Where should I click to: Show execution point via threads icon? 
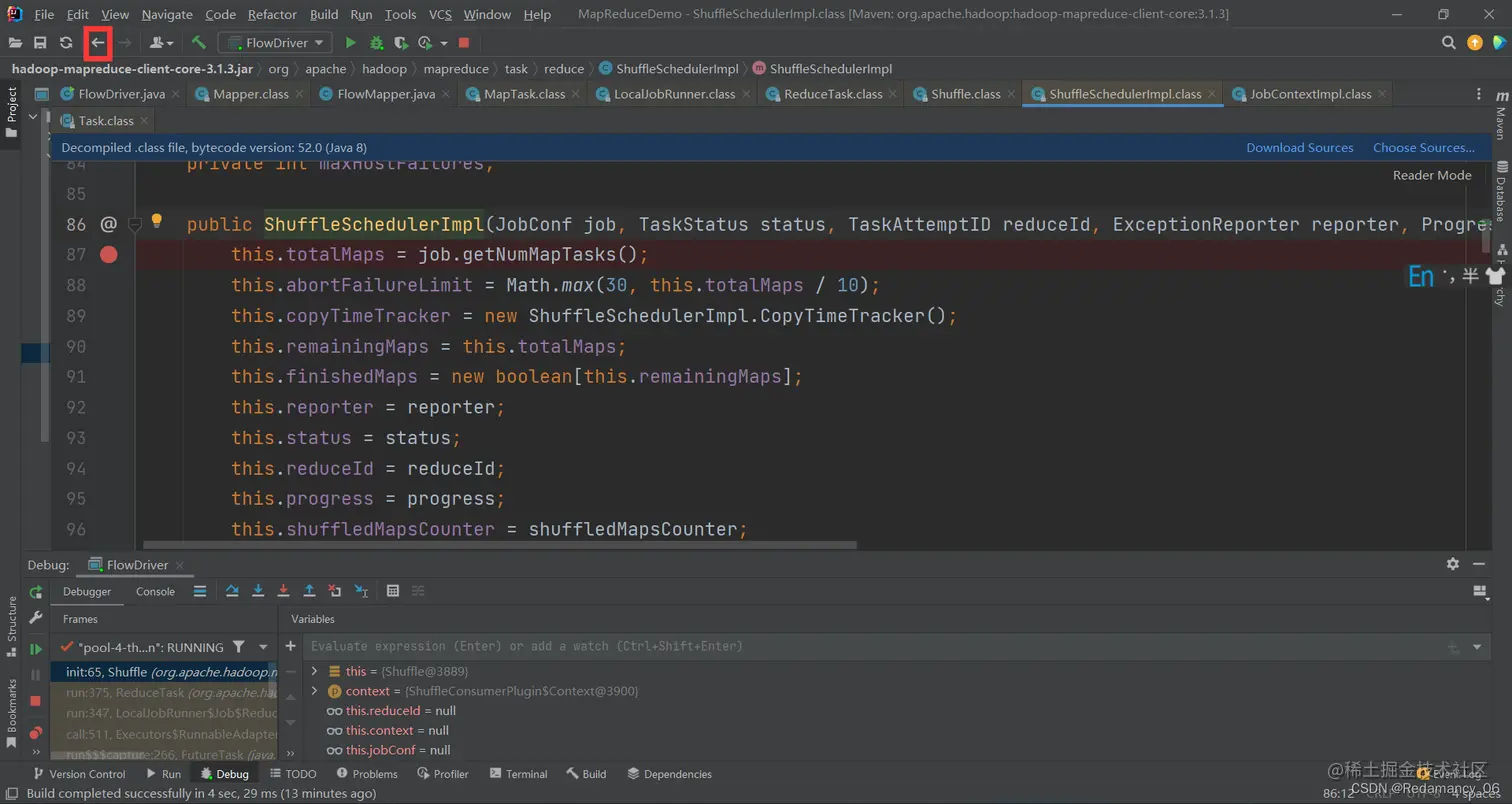200,591
